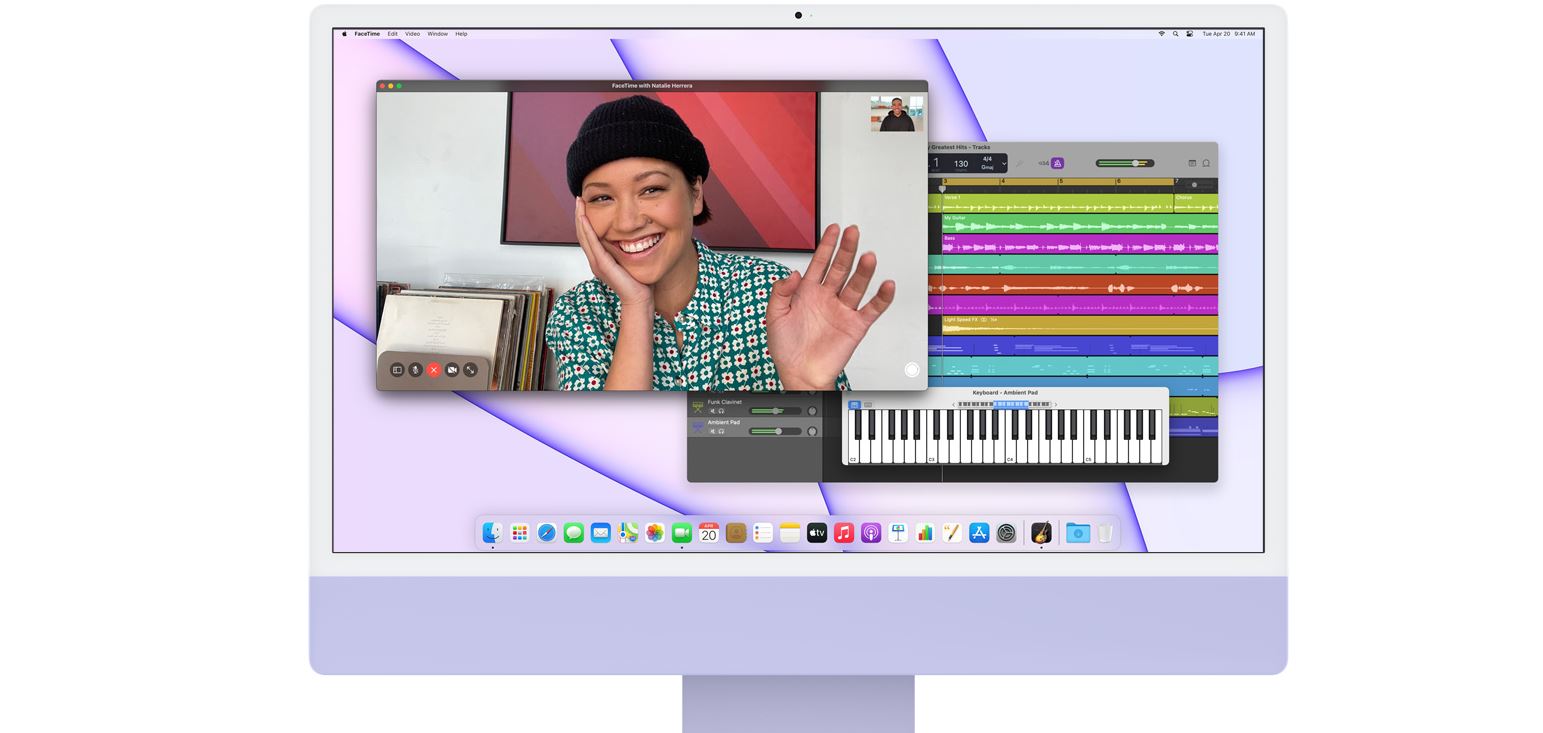Toggle the purple metronome button
The height and width of the screenshot is (733, 1543).
point(1057,163)
